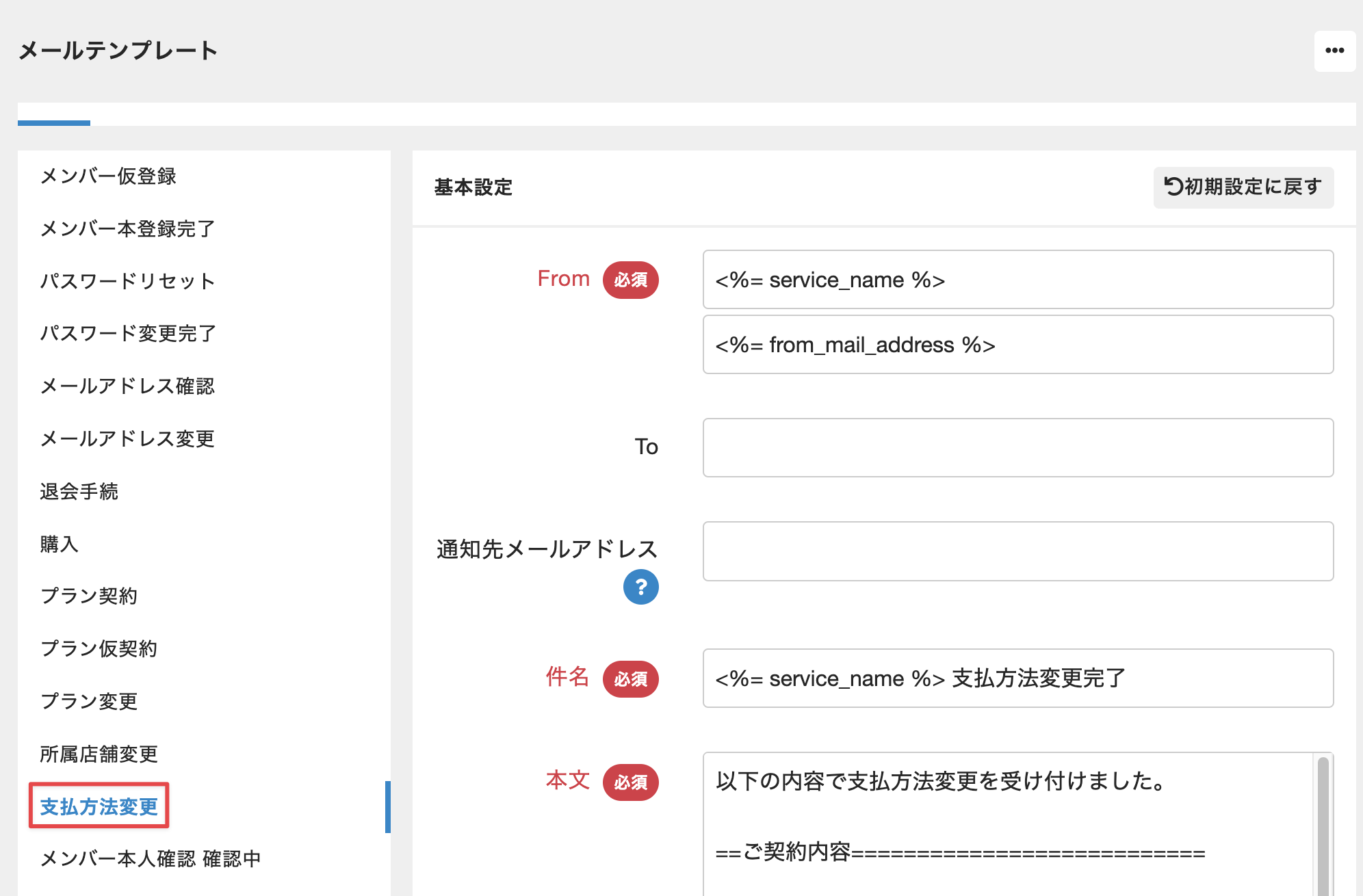1363x896 pixels.
Task: Open 所属店舗変更 template
Action: pos(99,754)
